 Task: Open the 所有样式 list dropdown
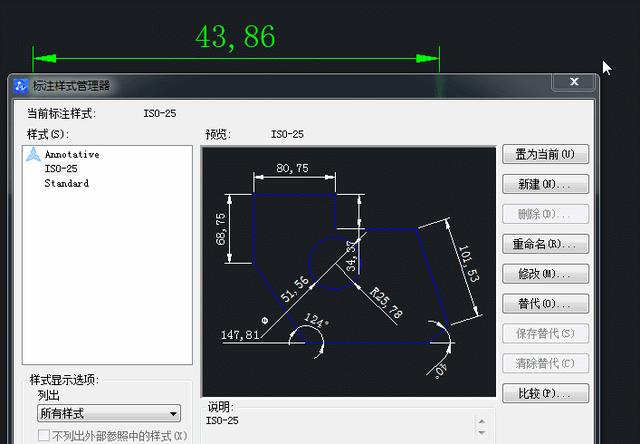click(109, 413)
